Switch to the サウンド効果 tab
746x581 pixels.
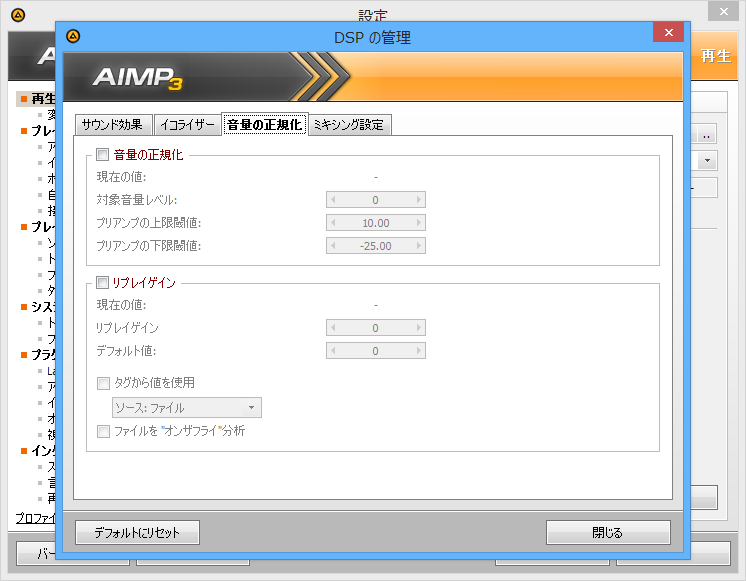point(114,125)
